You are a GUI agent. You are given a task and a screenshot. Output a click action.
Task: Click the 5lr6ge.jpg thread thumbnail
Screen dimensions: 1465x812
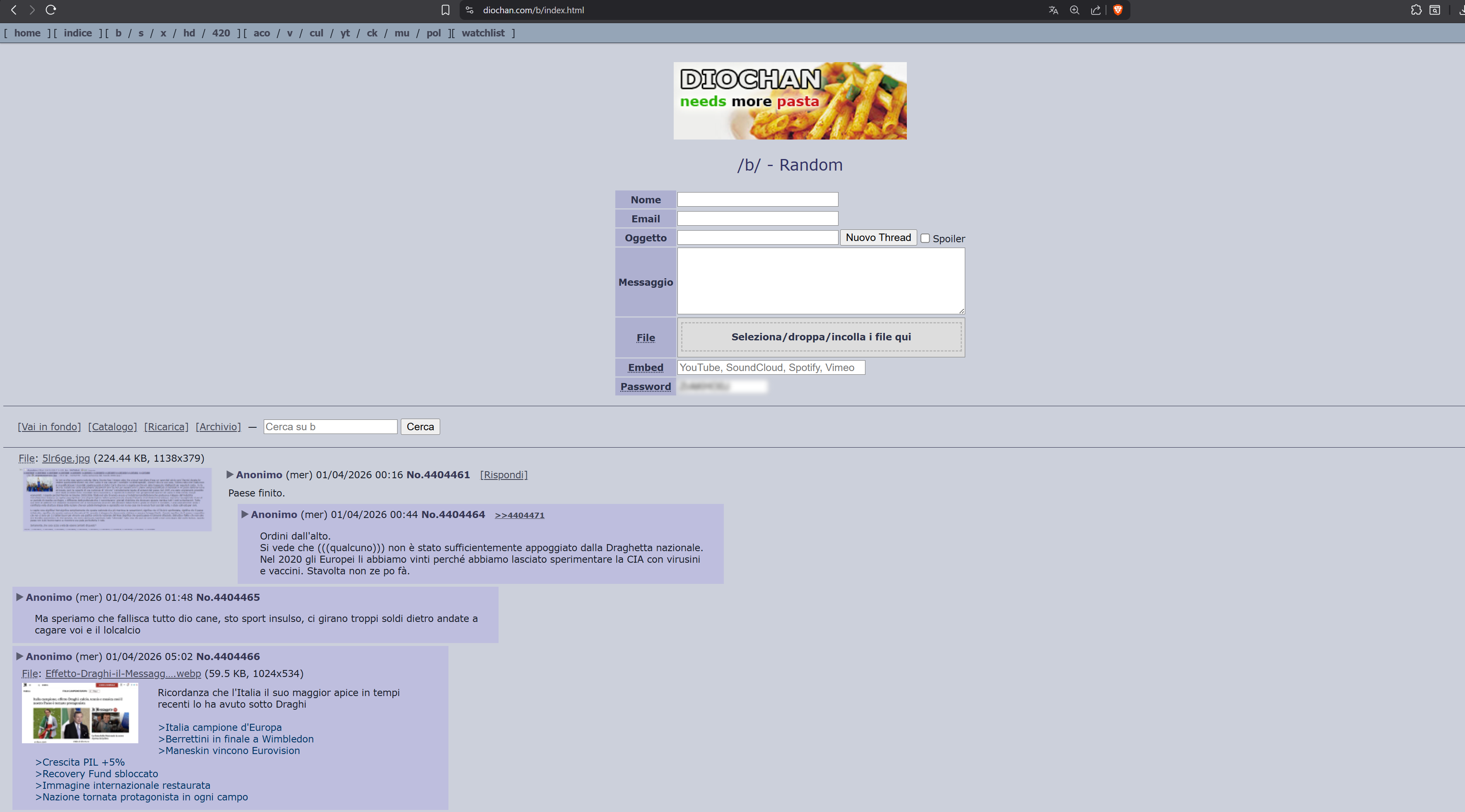coord(117,499)
